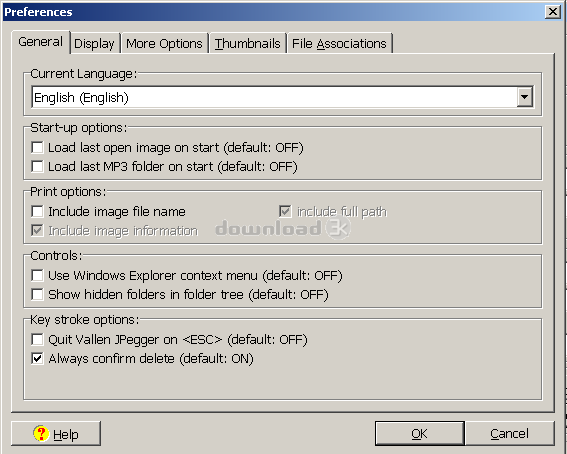This screenshot has width=567, height=454.
Task: Enable Use Windows Explorer context menu
Action: click(37, 275)
